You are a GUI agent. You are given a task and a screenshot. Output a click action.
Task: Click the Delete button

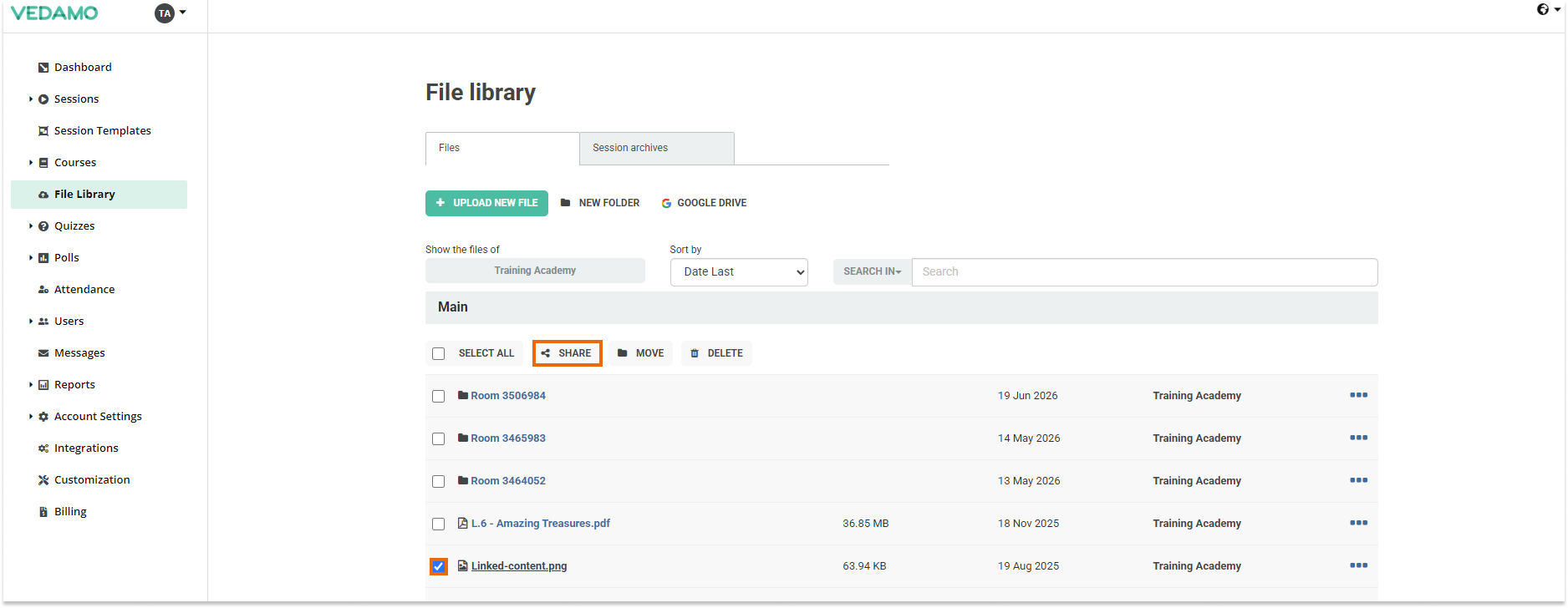[x=716, y=353]
